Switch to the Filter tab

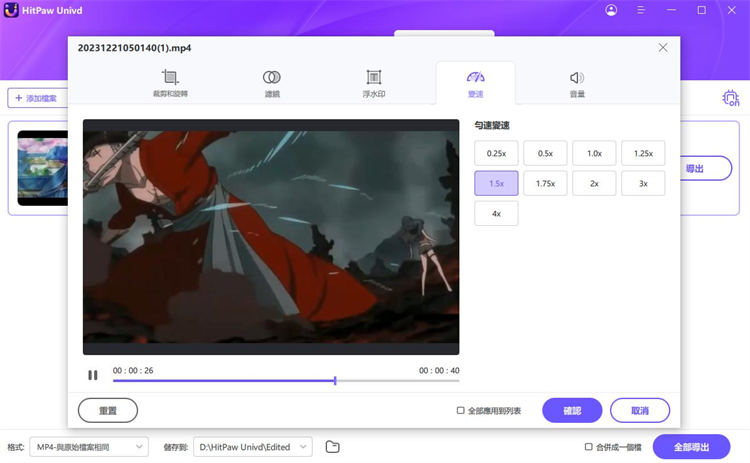click(x=272, y=83)
